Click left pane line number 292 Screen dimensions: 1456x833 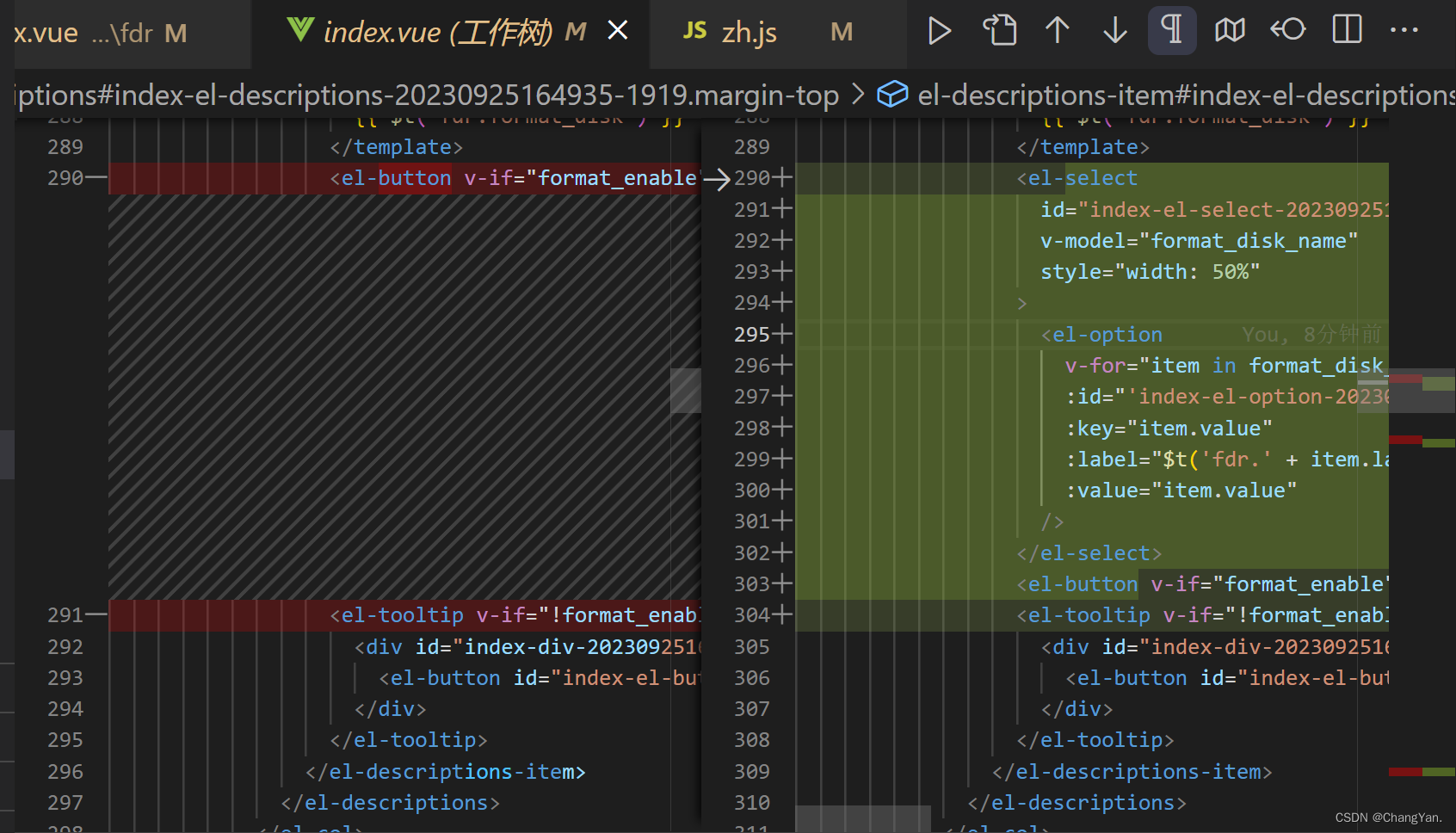click(65, 647)
